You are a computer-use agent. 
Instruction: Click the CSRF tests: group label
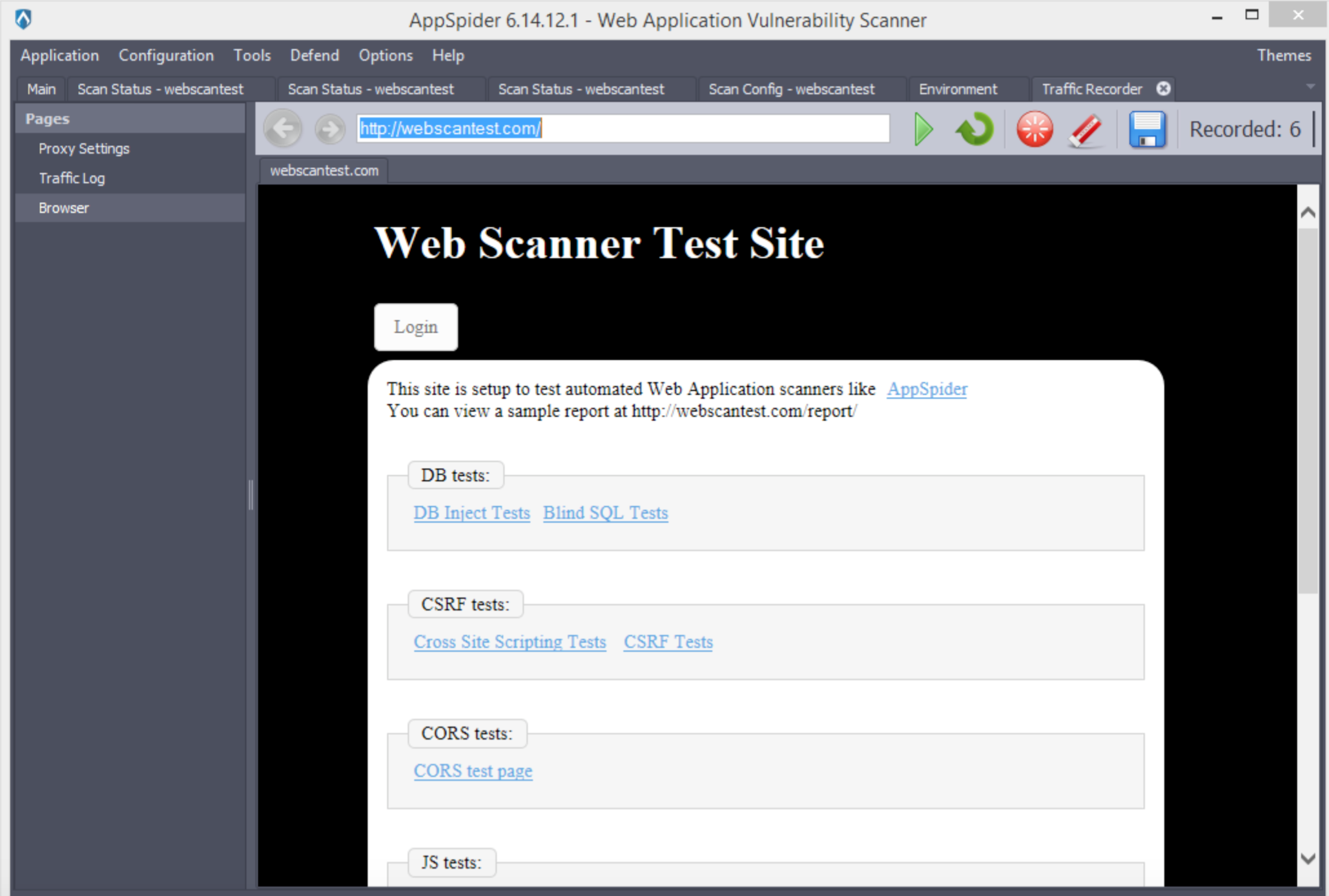point(465,605)
